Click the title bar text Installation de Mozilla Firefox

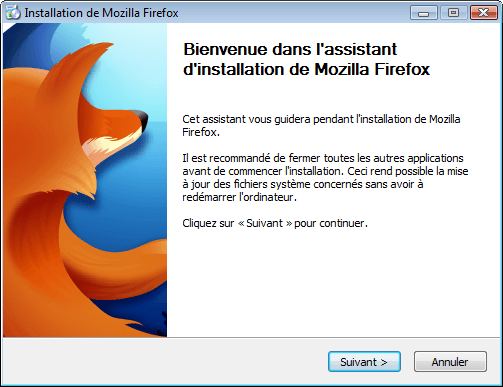pos(101,13)
